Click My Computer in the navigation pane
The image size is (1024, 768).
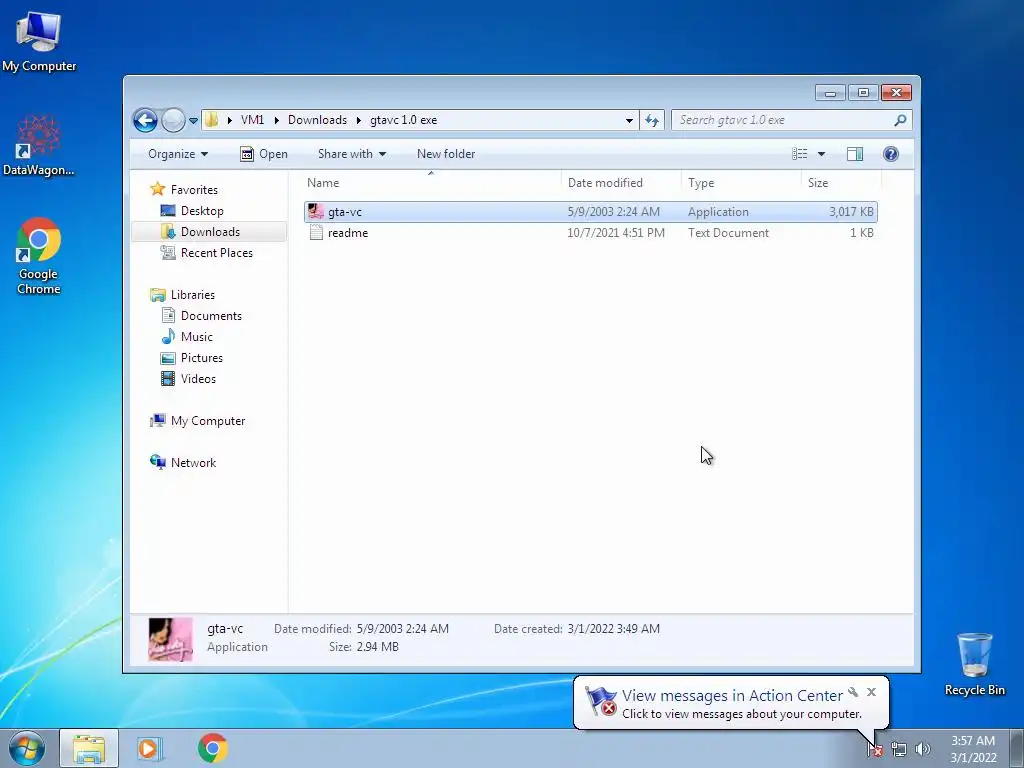208,421
